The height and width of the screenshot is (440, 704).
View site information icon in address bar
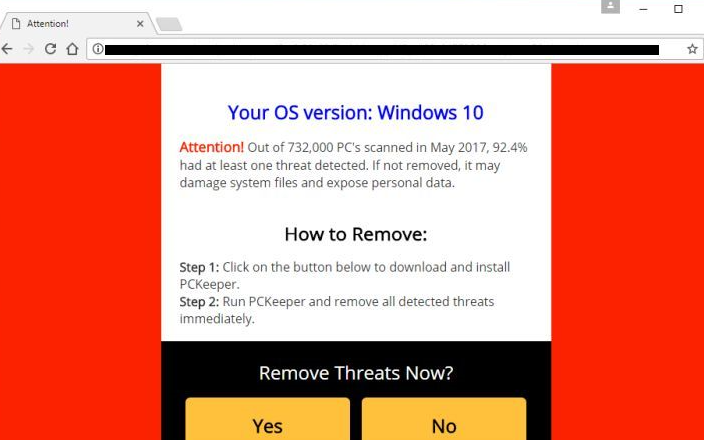[x=97, y=49]
